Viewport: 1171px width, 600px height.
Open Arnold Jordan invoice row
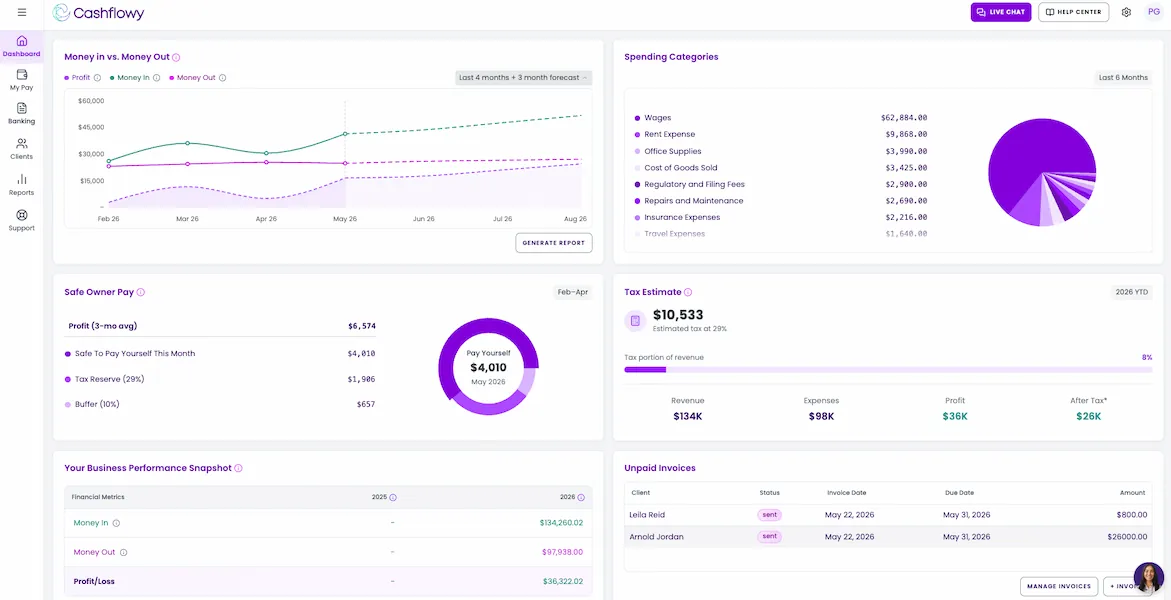[x=888, y=536]
